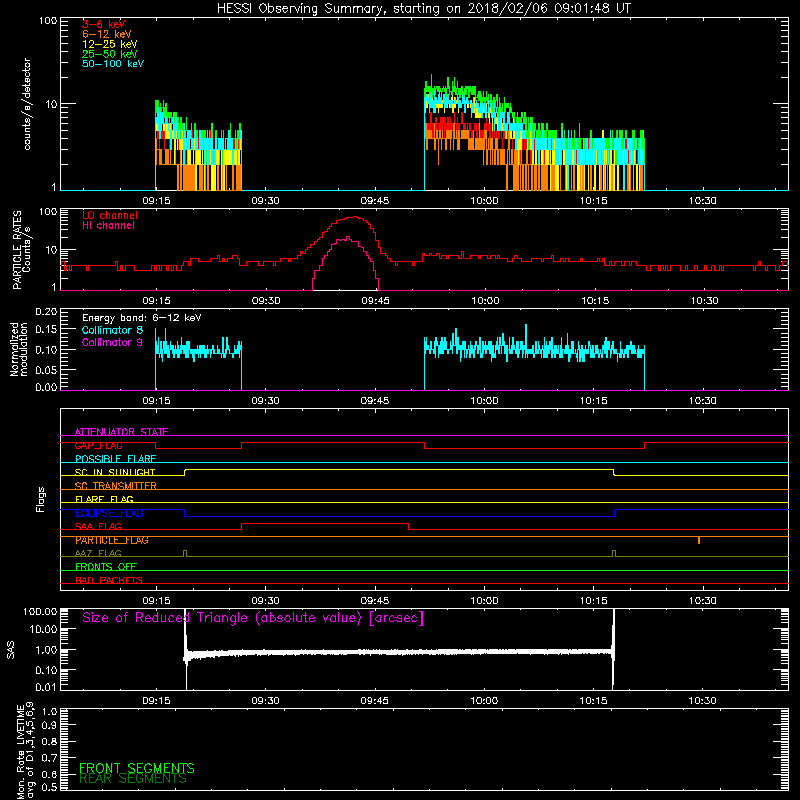Click the FRONT SEGMENTS legend label
This screenshot has height=800, width=800.
[137, 768]
